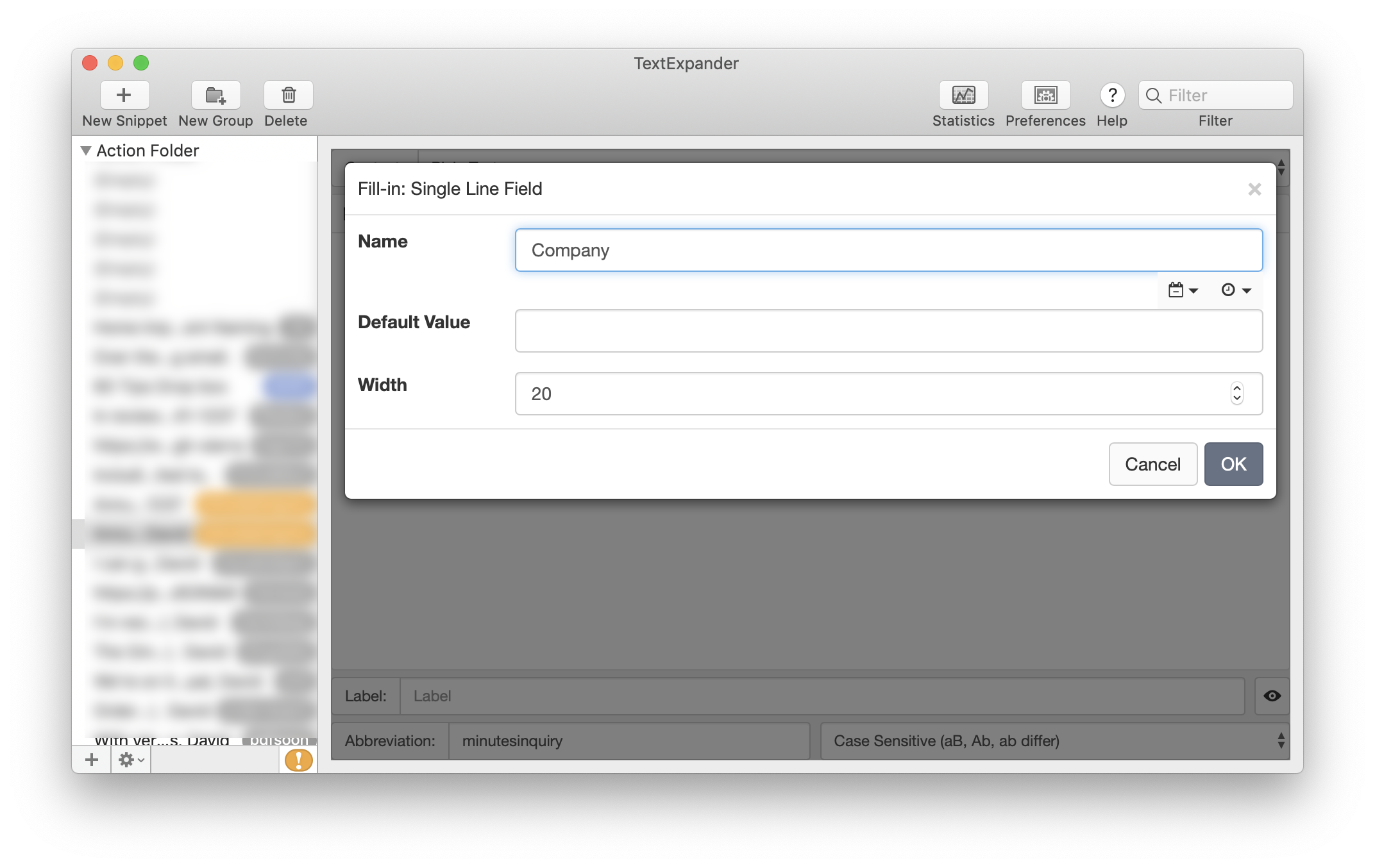
Task: Toggle the eye preview icon
Action: [1272, 696]
